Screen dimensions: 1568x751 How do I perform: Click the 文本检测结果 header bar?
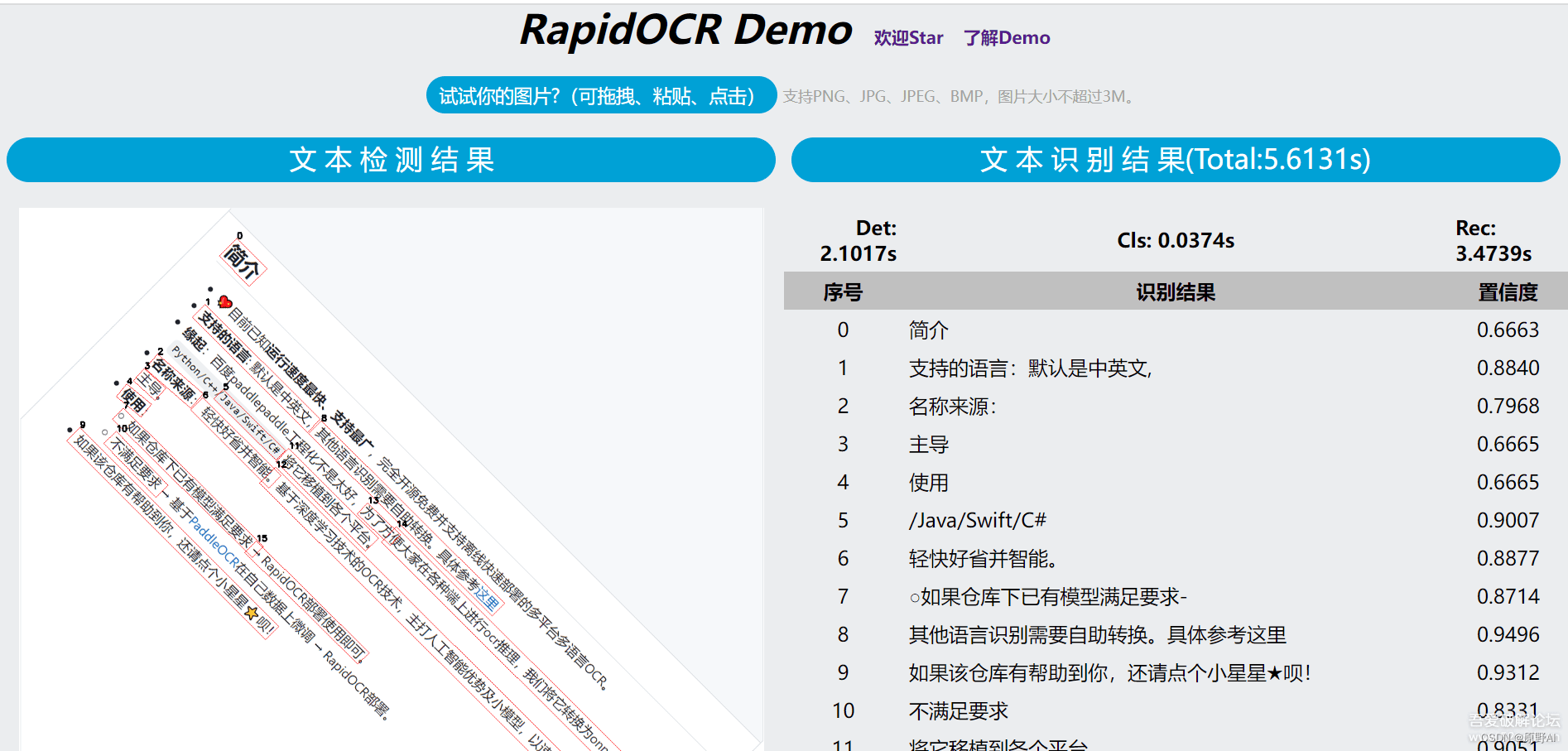(x=391, y=160)
